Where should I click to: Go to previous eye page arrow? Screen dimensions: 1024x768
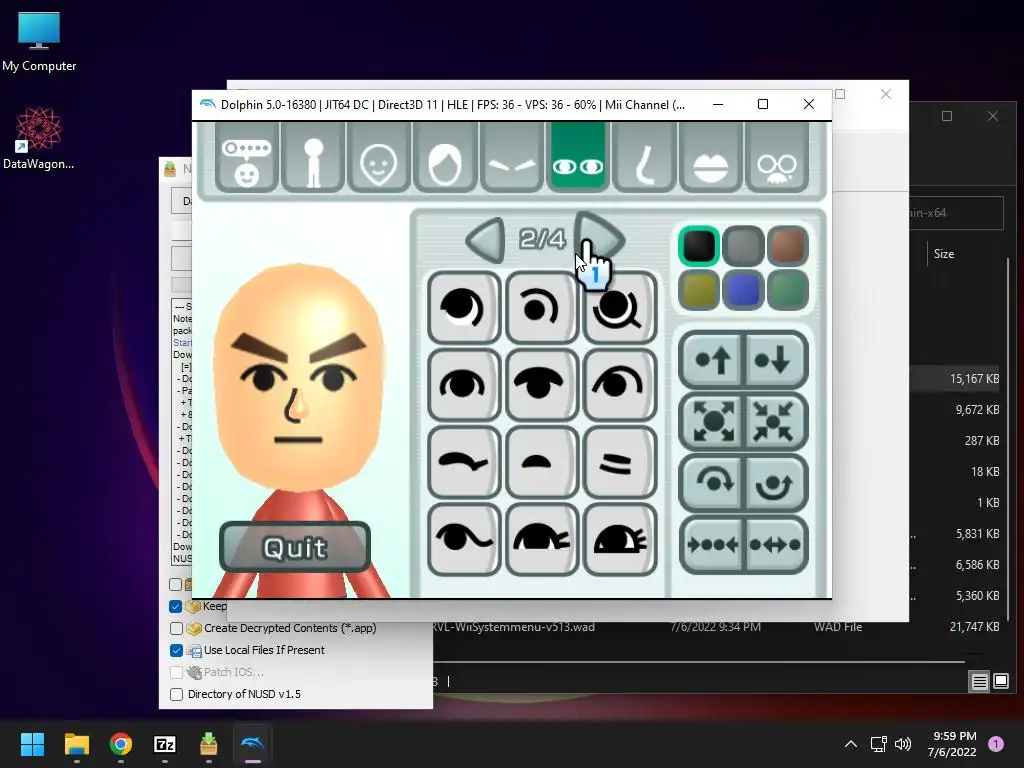click(x=487, y=240)
